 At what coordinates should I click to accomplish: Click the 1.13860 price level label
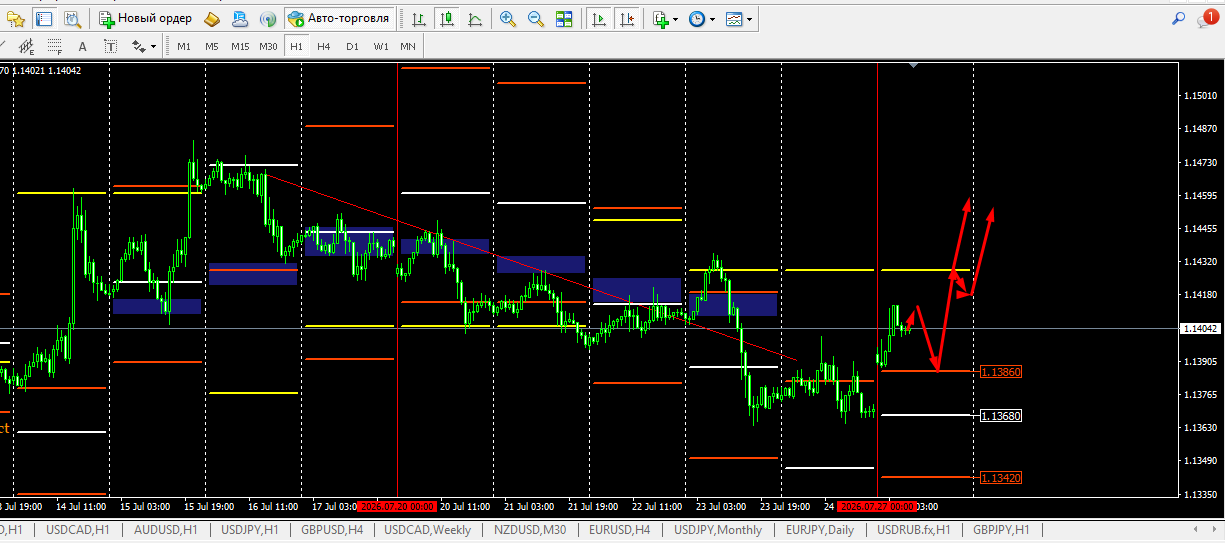coord(1000,371)
